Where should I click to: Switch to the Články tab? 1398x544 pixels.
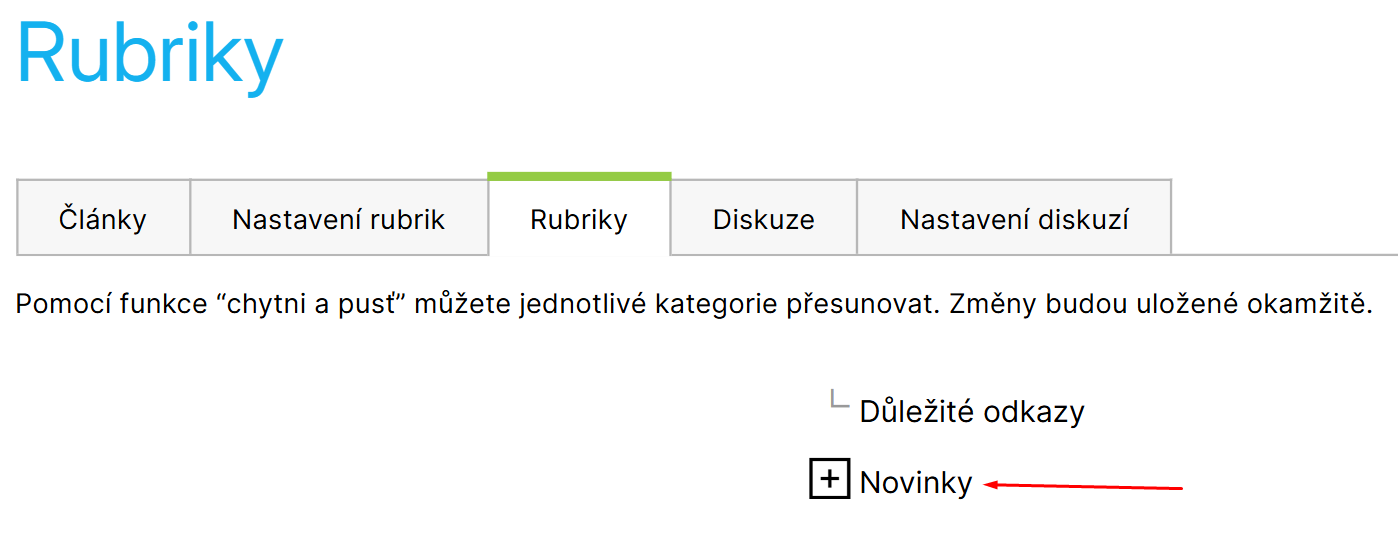[x=103, y=219]
